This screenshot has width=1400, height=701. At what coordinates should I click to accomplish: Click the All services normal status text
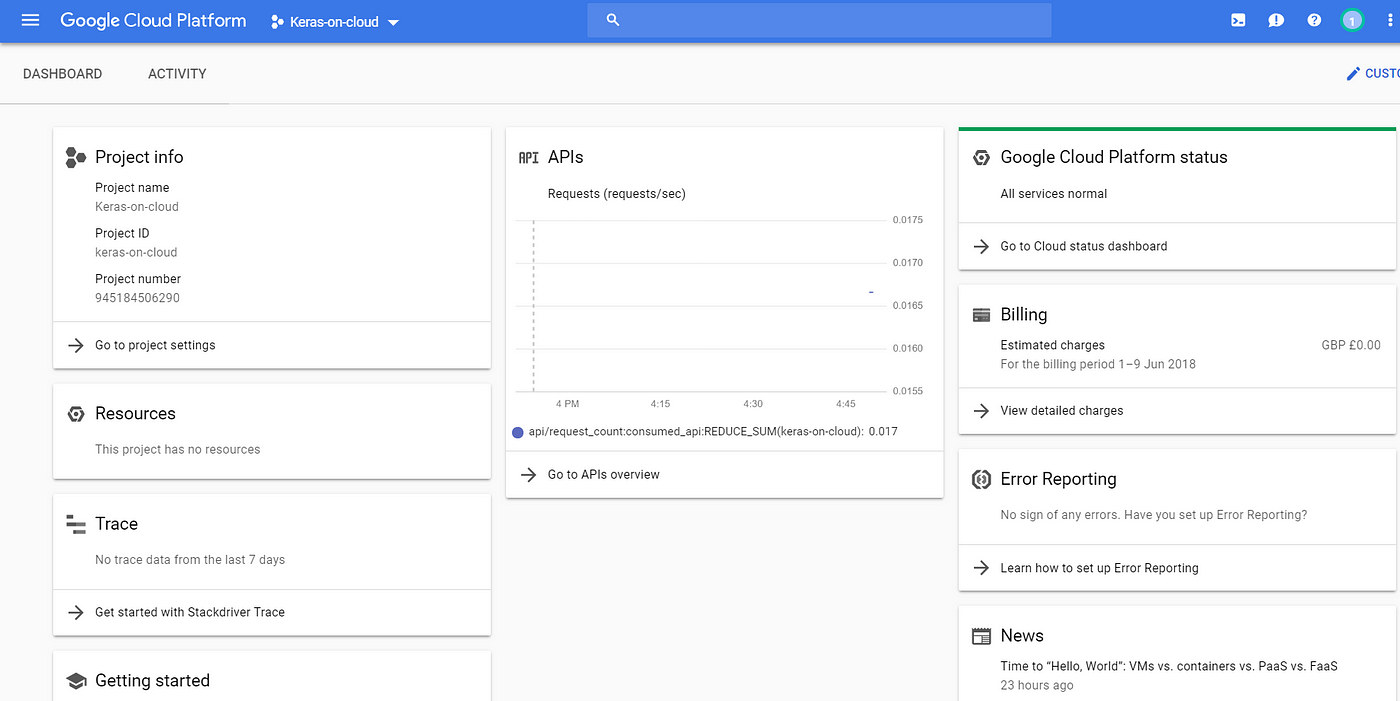coord(1054,194)
